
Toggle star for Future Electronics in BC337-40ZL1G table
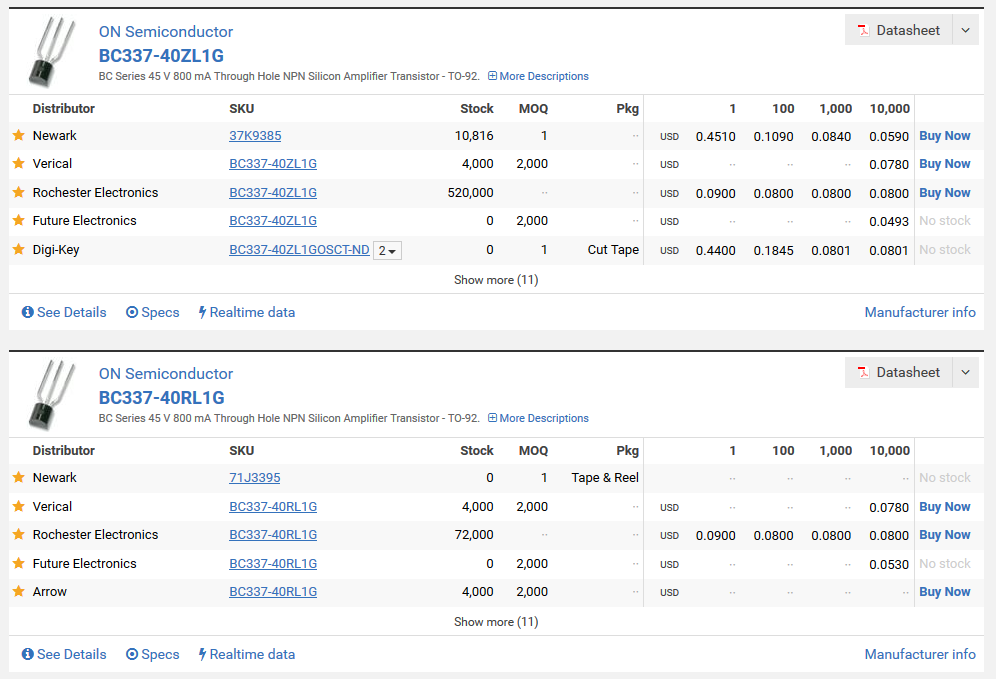[18, 220]
